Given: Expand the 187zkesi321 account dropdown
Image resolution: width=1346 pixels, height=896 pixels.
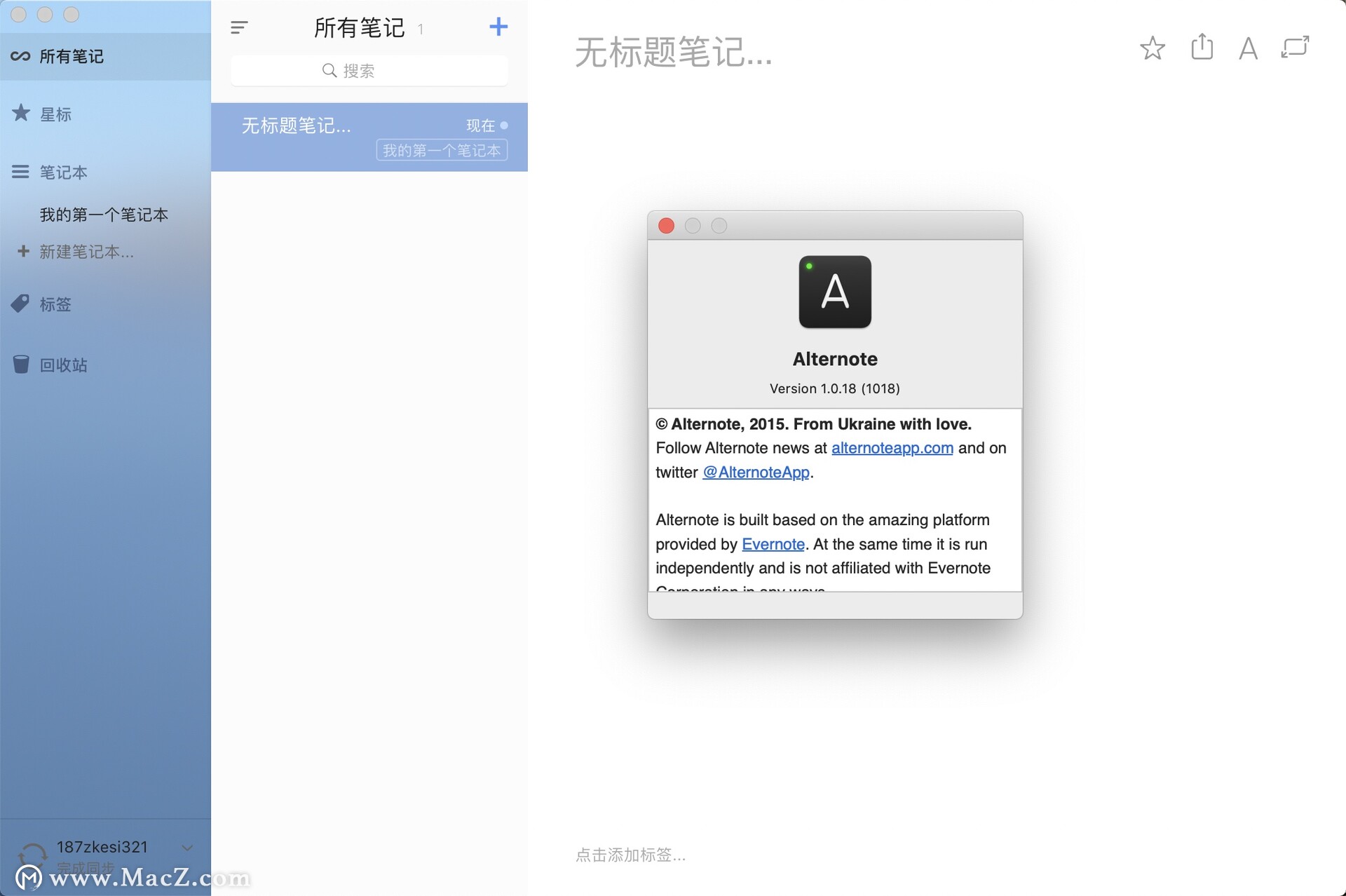Looking at the screenshot, I should tap(187, 848).
